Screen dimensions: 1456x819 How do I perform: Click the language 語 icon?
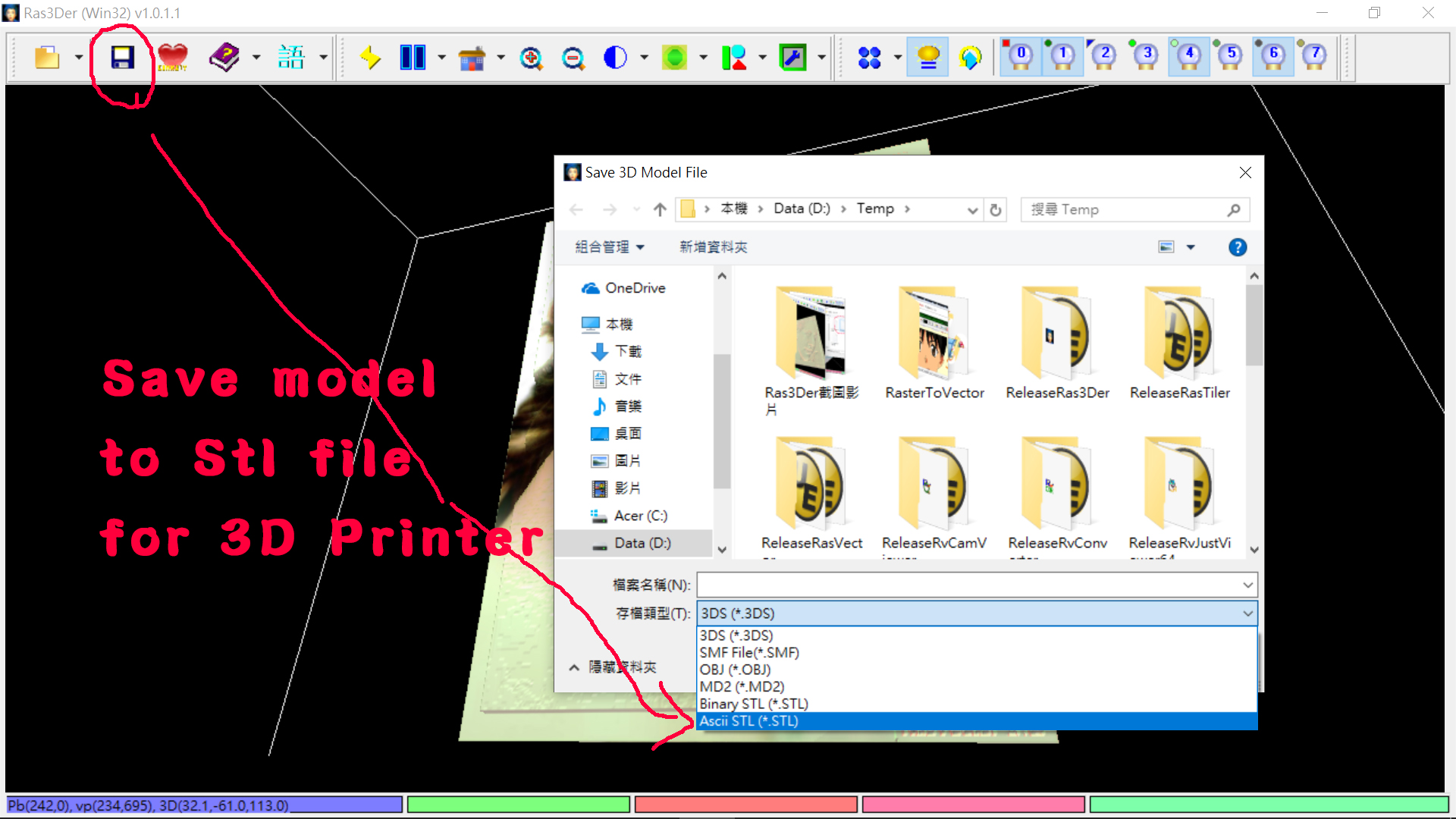290,58
